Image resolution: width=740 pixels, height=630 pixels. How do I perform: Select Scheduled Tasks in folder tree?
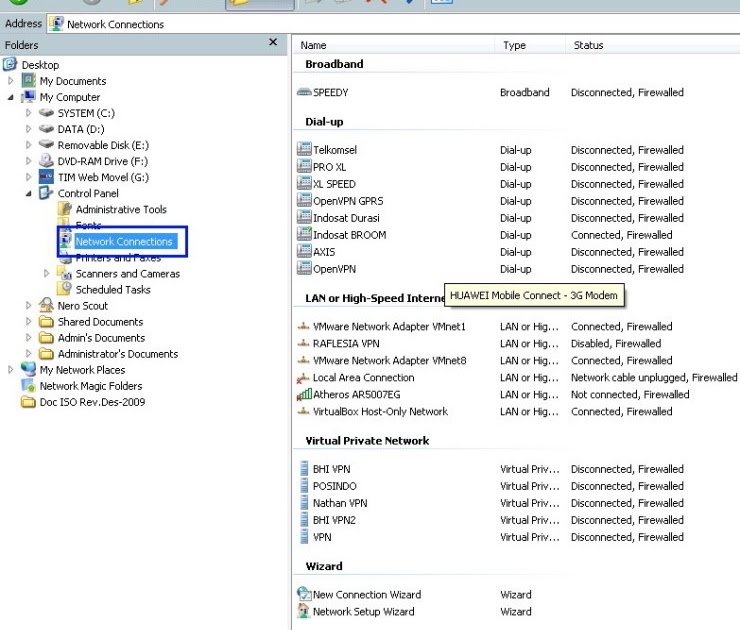click(113, 289)
